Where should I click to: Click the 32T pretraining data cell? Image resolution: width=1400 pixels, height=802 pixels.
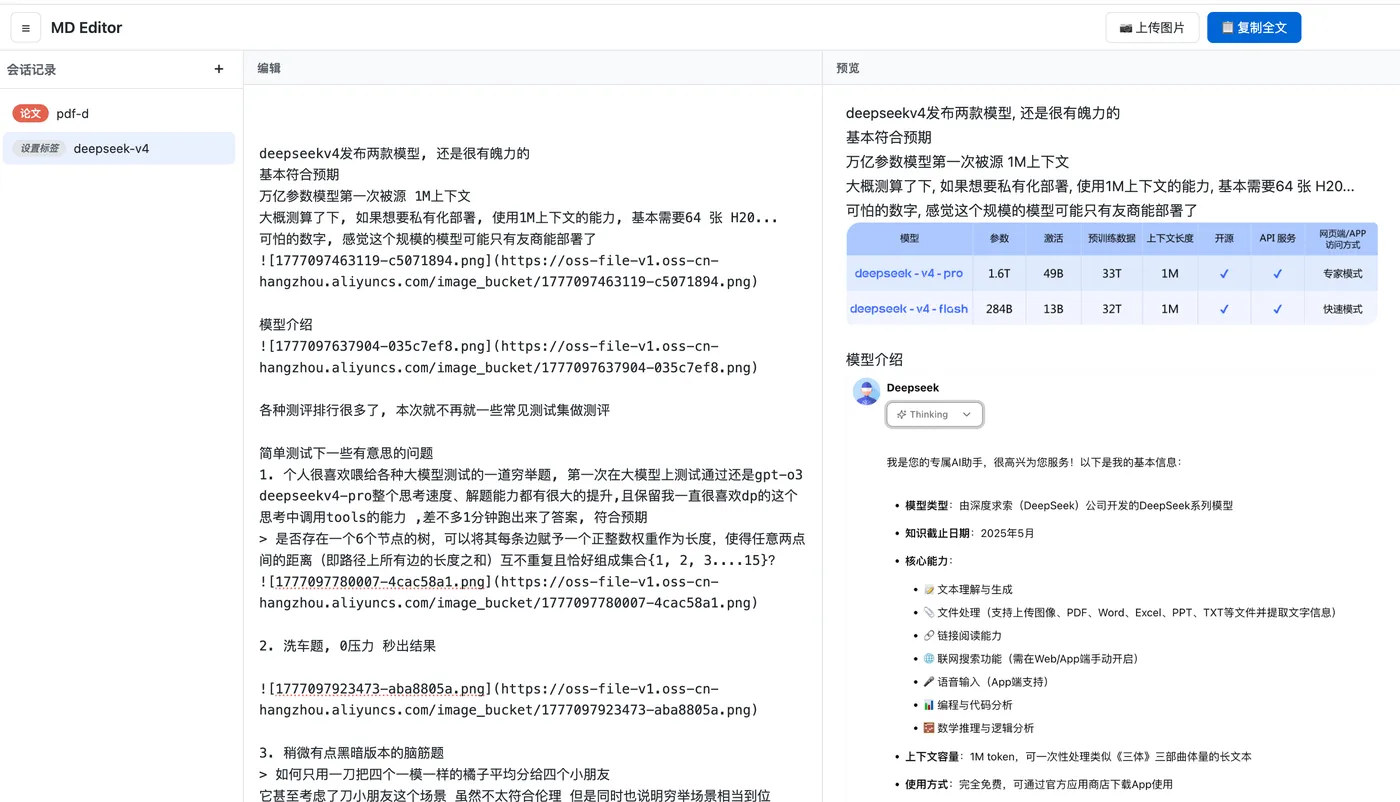point(1112,309)
